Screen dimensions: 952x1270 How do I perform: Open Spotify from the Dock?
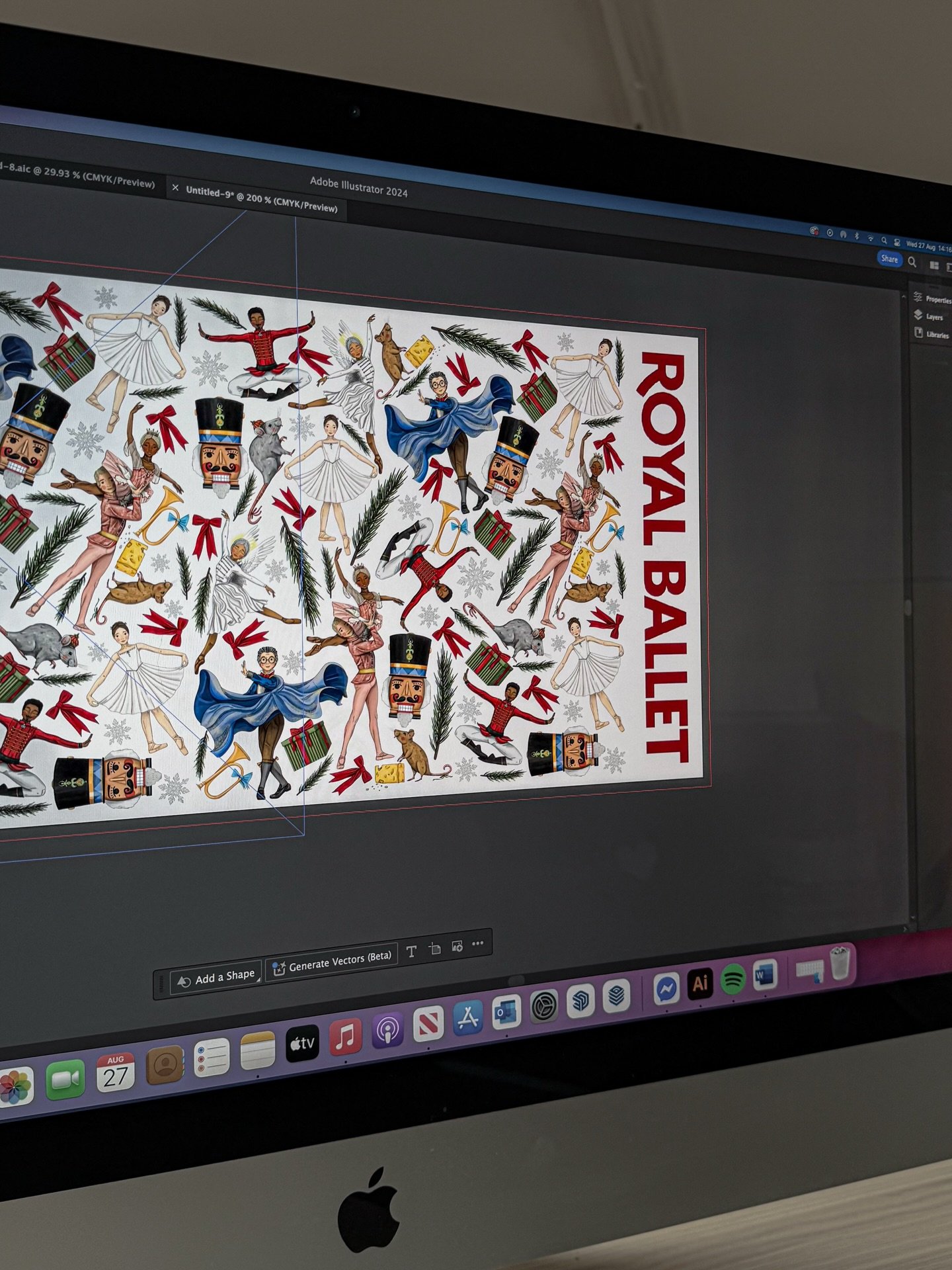[x=733, y=979]
